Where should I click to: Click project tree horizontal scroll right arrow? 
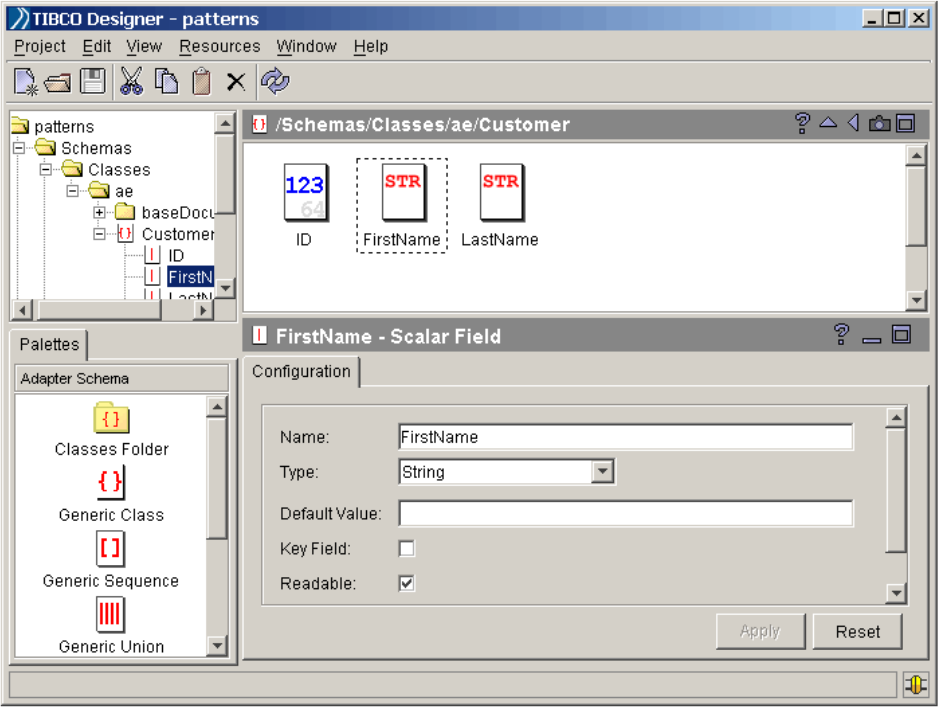click(203, 310)
